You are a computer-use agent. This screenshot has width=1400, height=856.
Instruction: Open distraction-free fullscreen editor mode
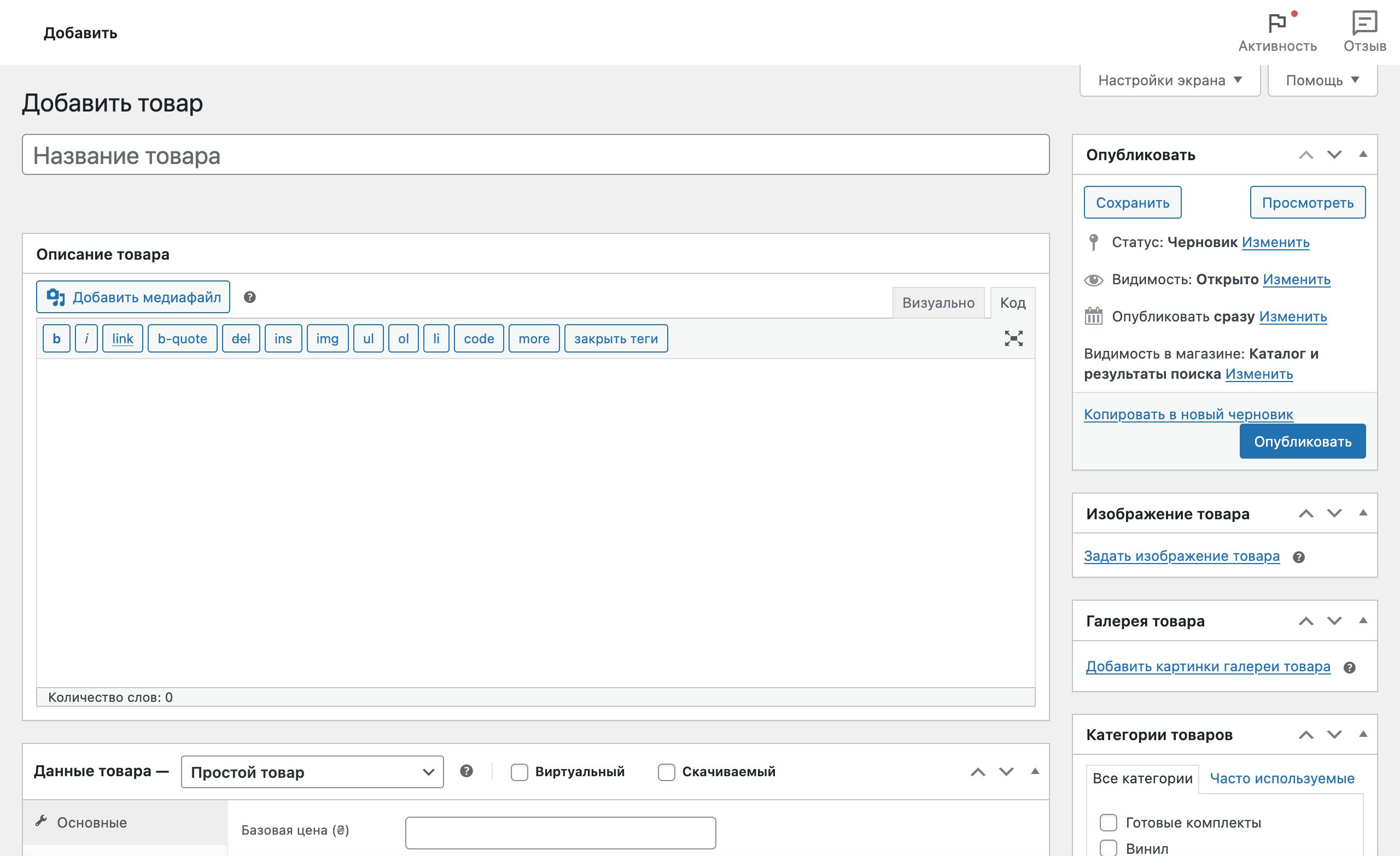(1013, 338)
